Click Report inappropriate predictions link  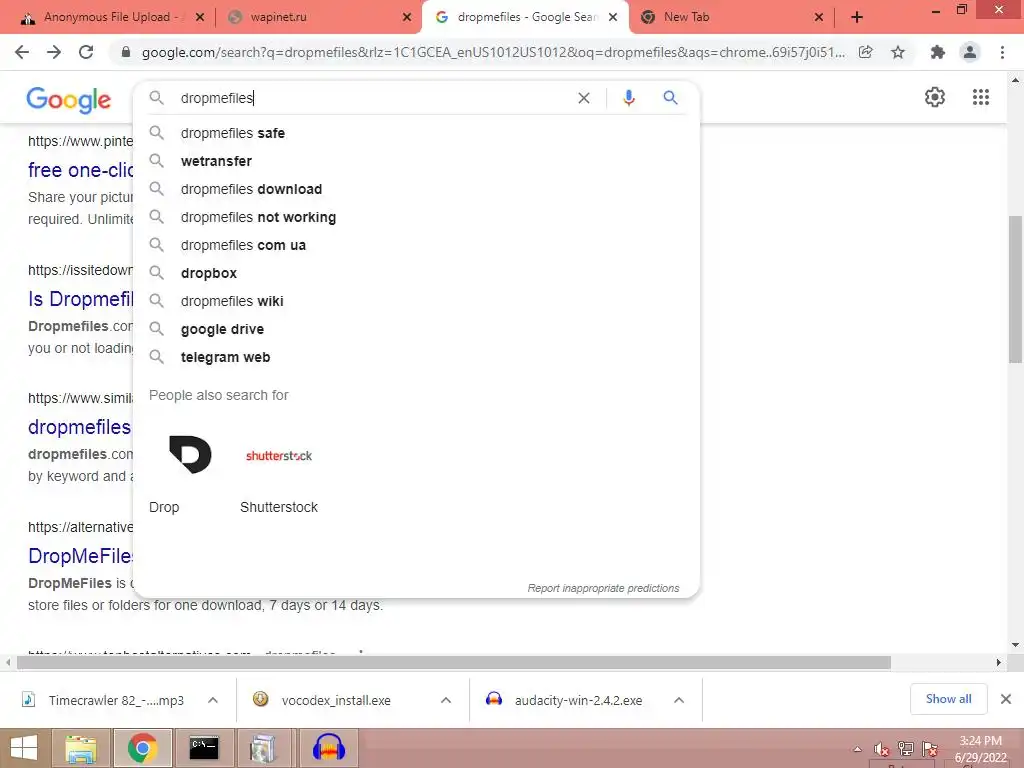click(x=603, y=588)
